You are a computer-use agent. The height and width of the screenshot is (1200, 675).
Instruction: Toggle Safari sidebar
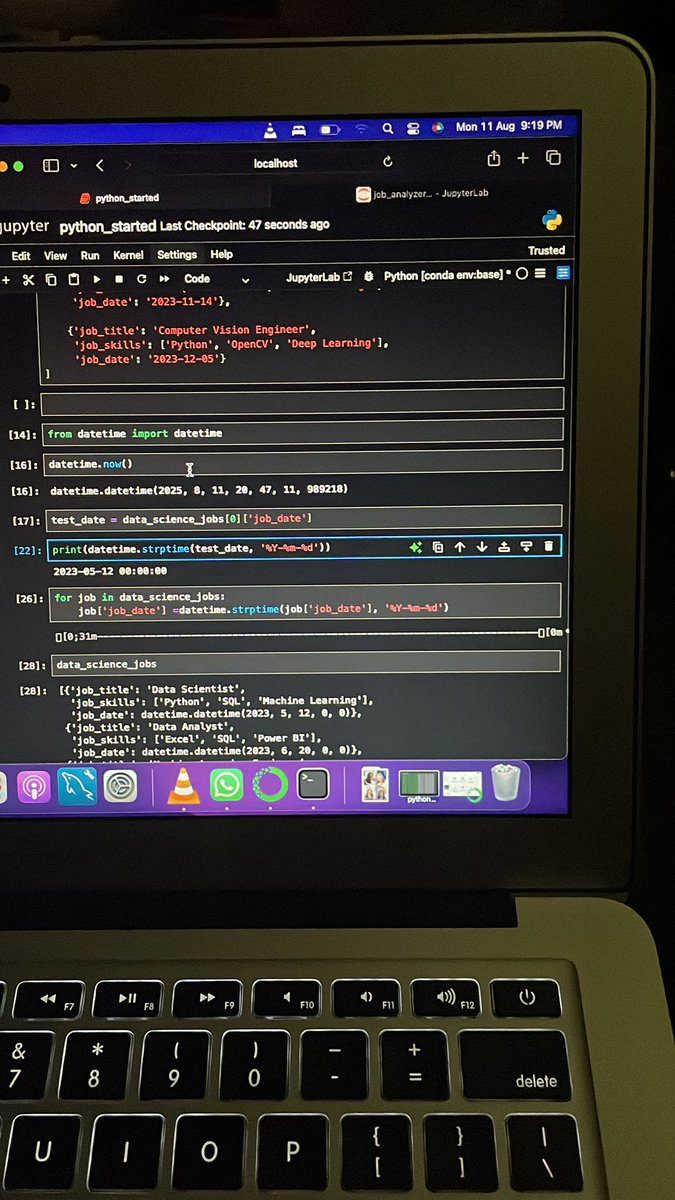point(51,165)
